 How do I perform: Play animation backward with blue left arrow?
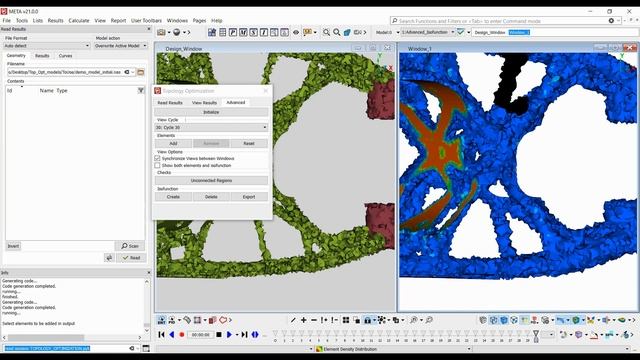172,335
